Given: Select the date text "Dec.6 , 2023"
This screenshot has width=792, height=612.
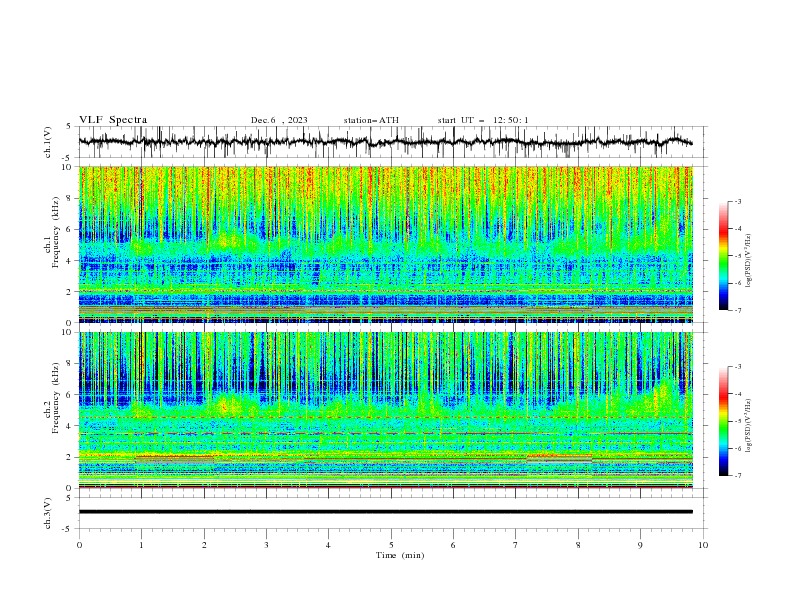Looking at the screenshot, I should click(x=279, y=120).
